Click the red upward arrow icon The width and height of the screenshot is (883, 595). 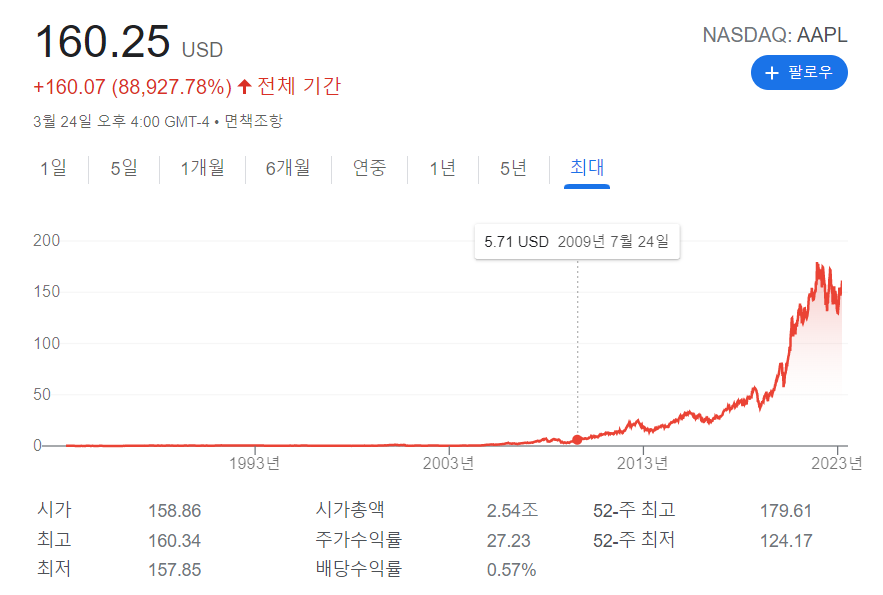pyautogui.click(x=244, y=86)
